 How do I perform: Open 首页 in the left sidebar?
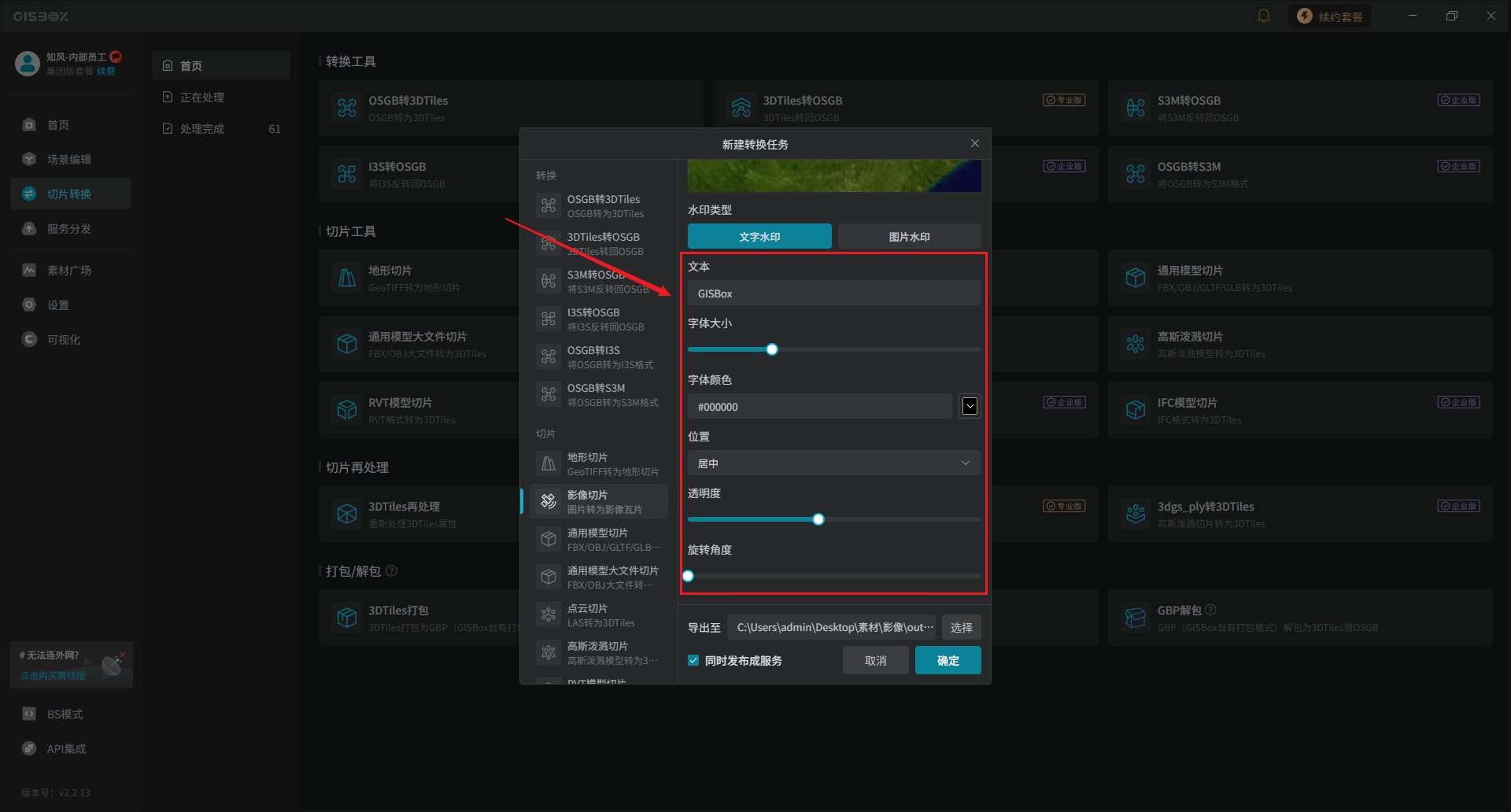click(x=71, y=125)
